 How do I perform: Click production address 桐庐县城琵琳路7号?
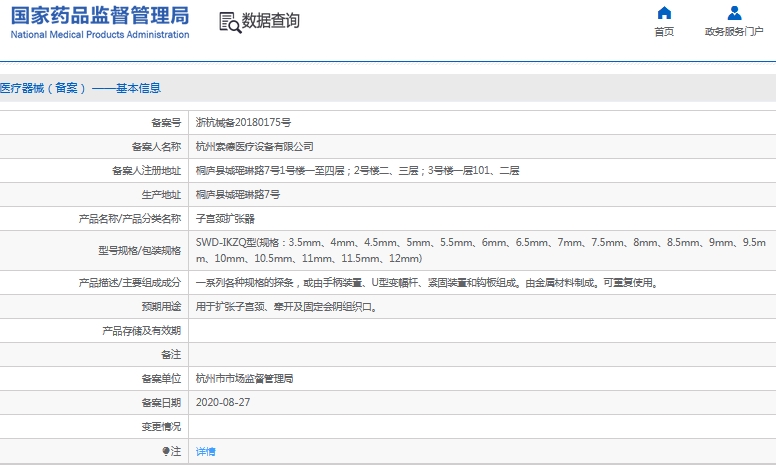[238, 194]
